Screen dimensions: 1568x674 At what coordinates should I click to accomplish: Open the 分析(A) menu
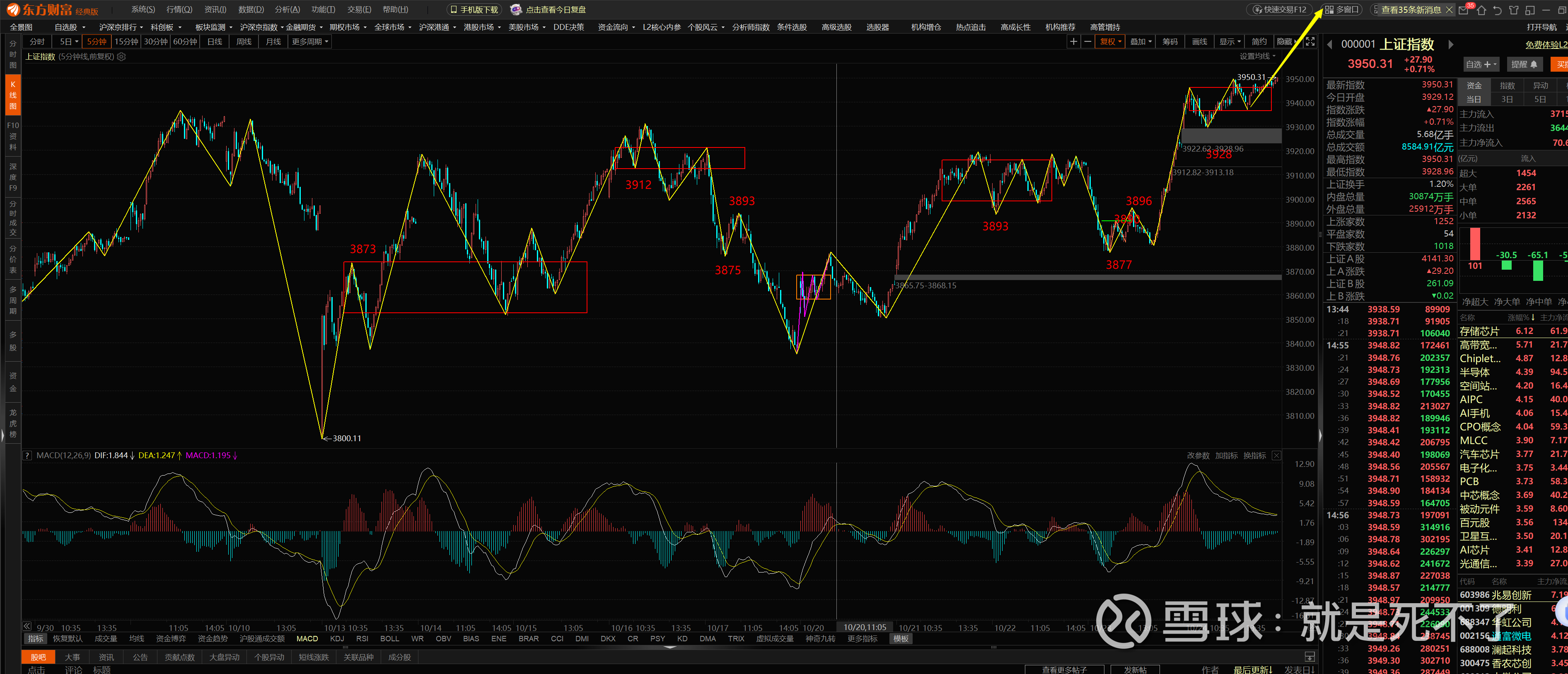click(x=288, y=10)
